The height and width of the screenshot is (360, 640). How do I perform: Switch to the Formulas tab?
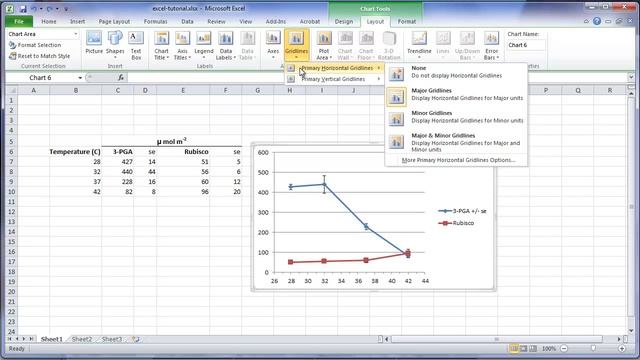156,21
